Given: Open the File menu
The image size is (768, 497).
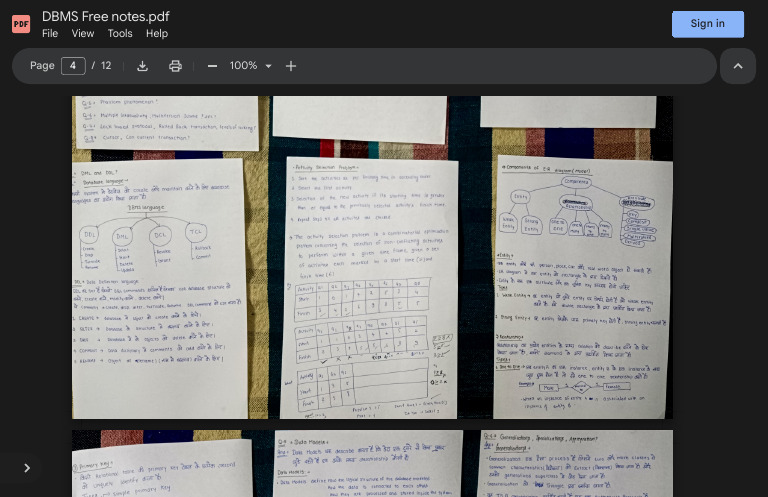Looking at the screenshot, I should coord(50,33).
